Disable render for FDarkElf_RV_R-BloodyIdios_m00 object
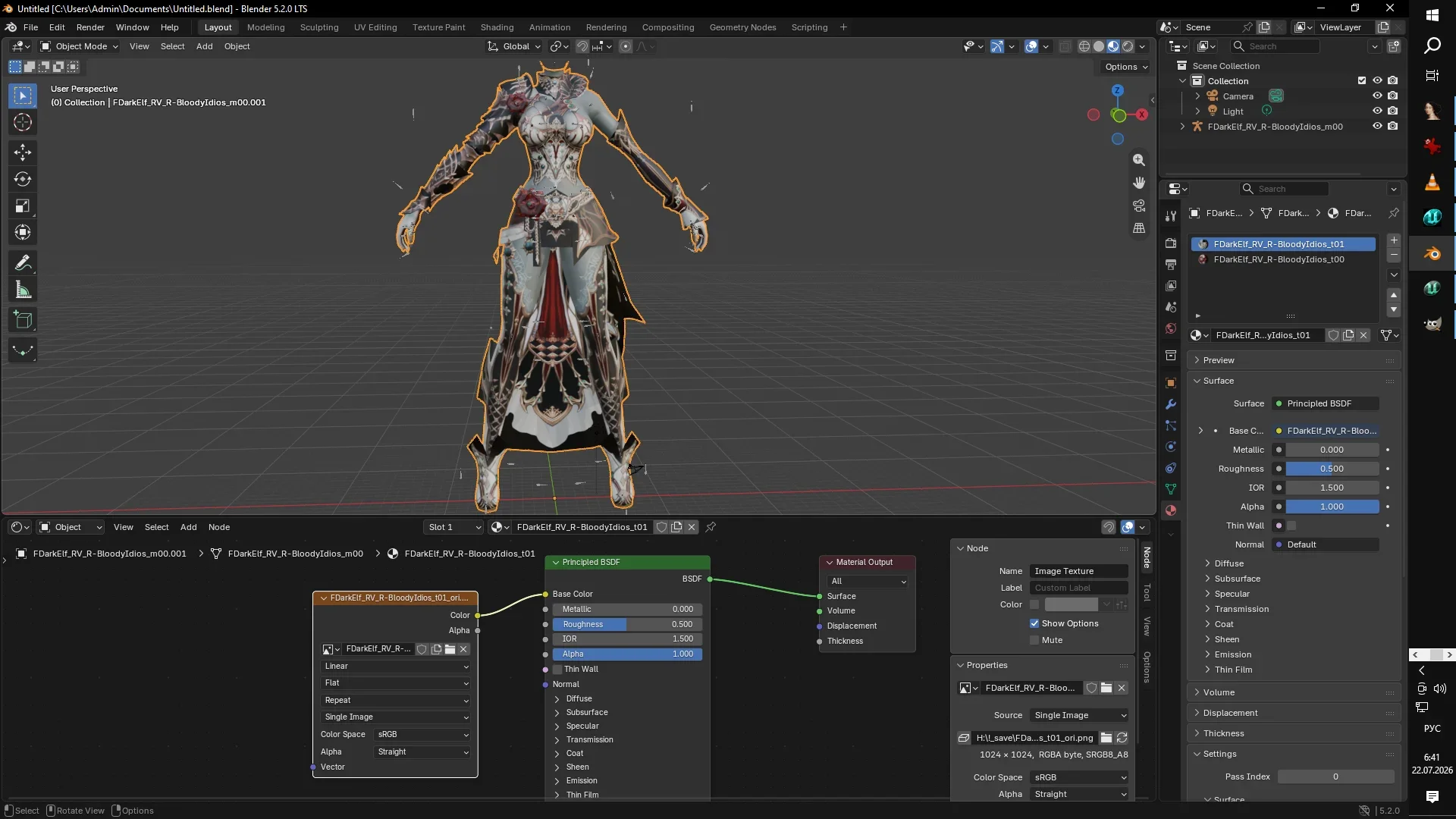The width and height of the screenshot is (1456, 819). [1393, 127]
